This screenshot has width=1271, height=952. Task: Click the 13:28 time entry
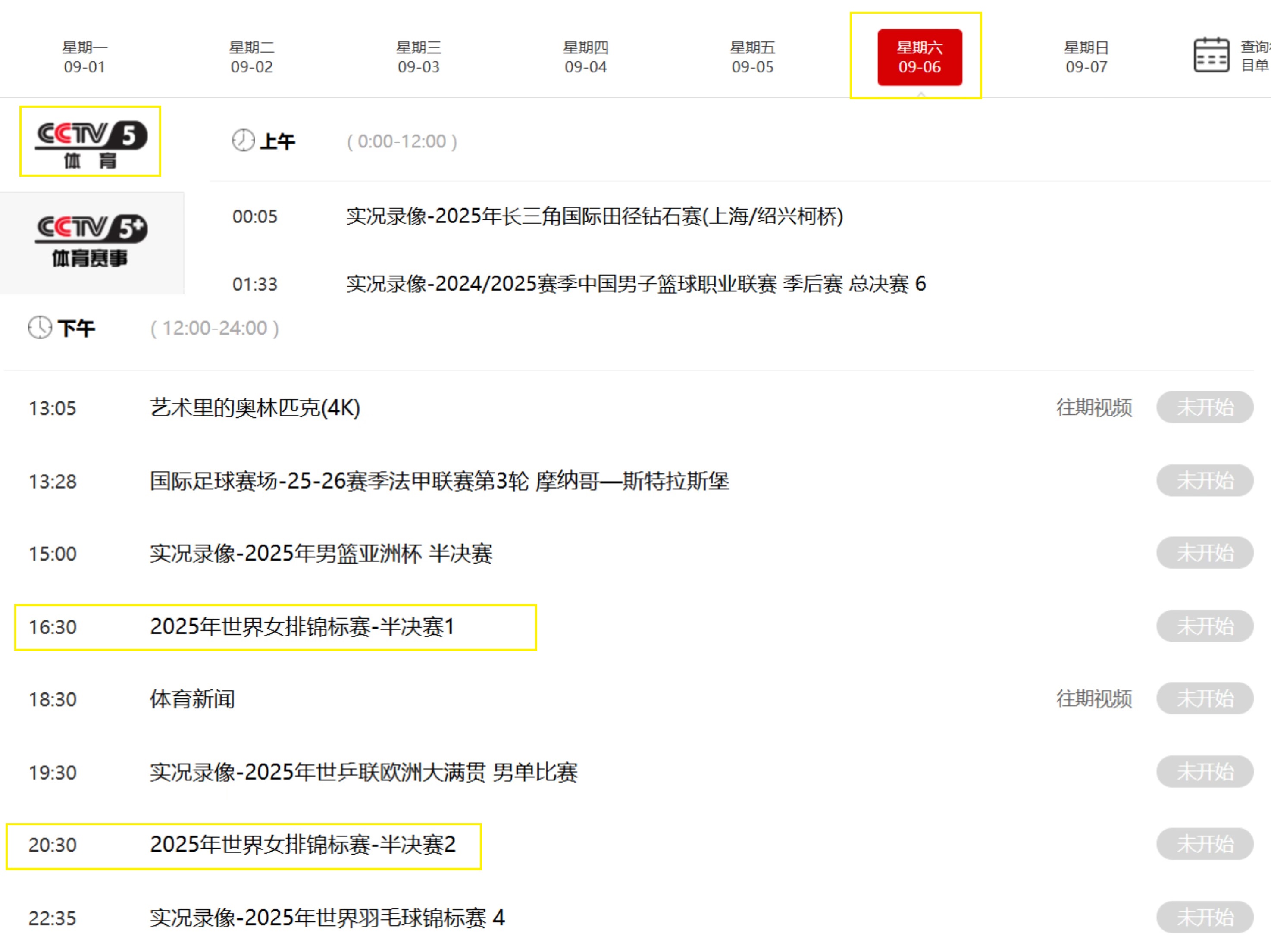pos(52,482)
